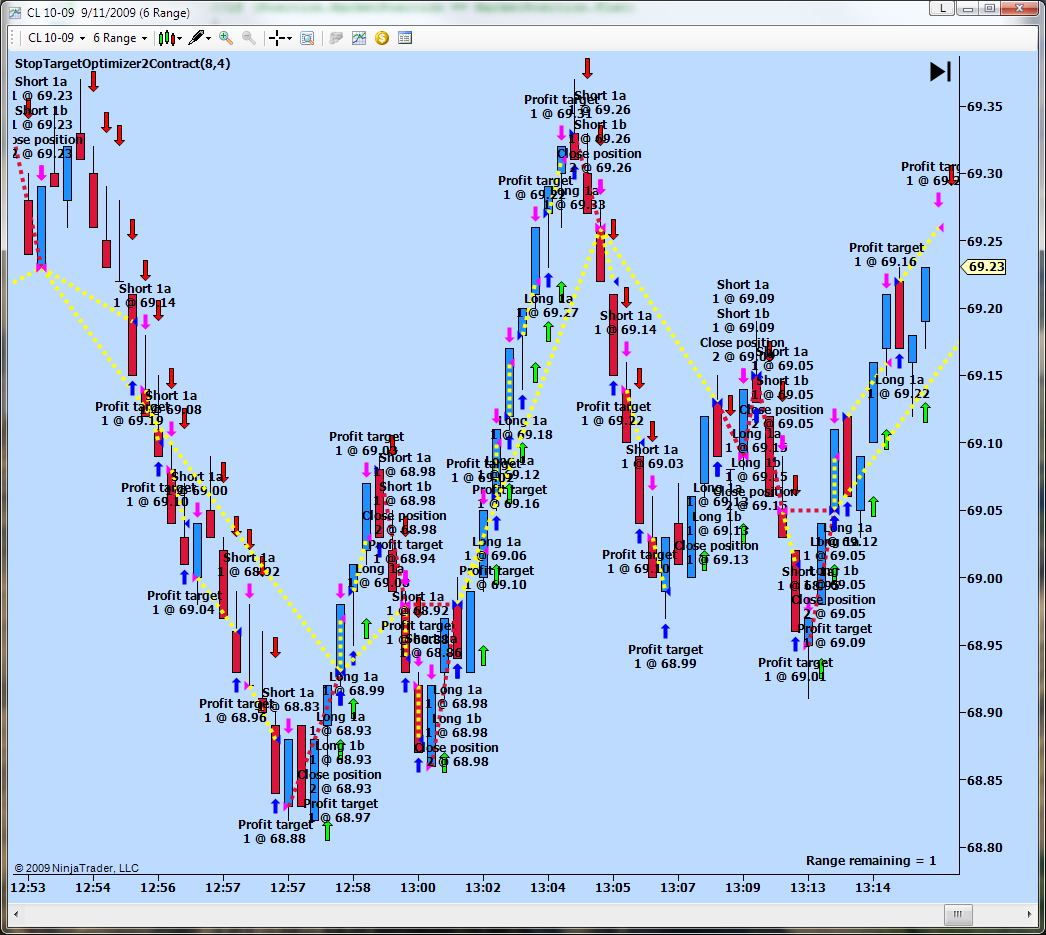Screen dimensions: 1046x935
Task: Open the candlestick chart style dropdown
Action: point(169,38)
